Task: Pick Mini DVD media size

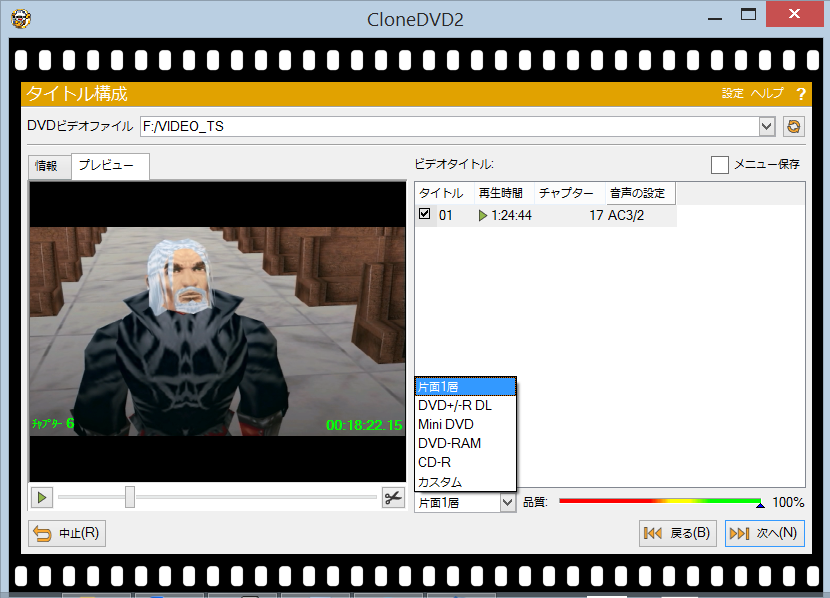Action: click(465, 424)
